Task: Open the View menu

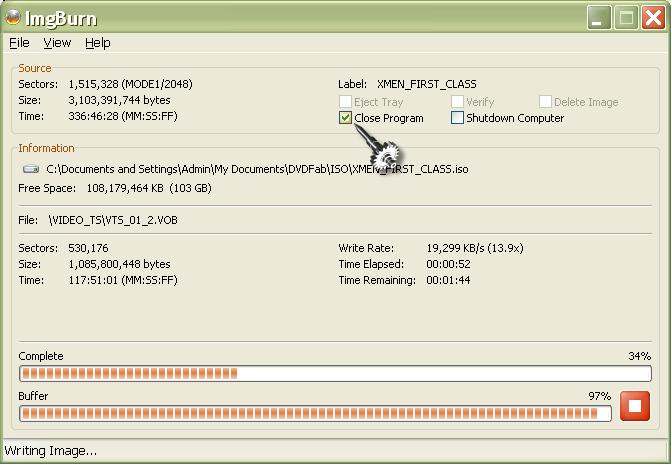Action: pyautogui.click(x=57, y=43)
